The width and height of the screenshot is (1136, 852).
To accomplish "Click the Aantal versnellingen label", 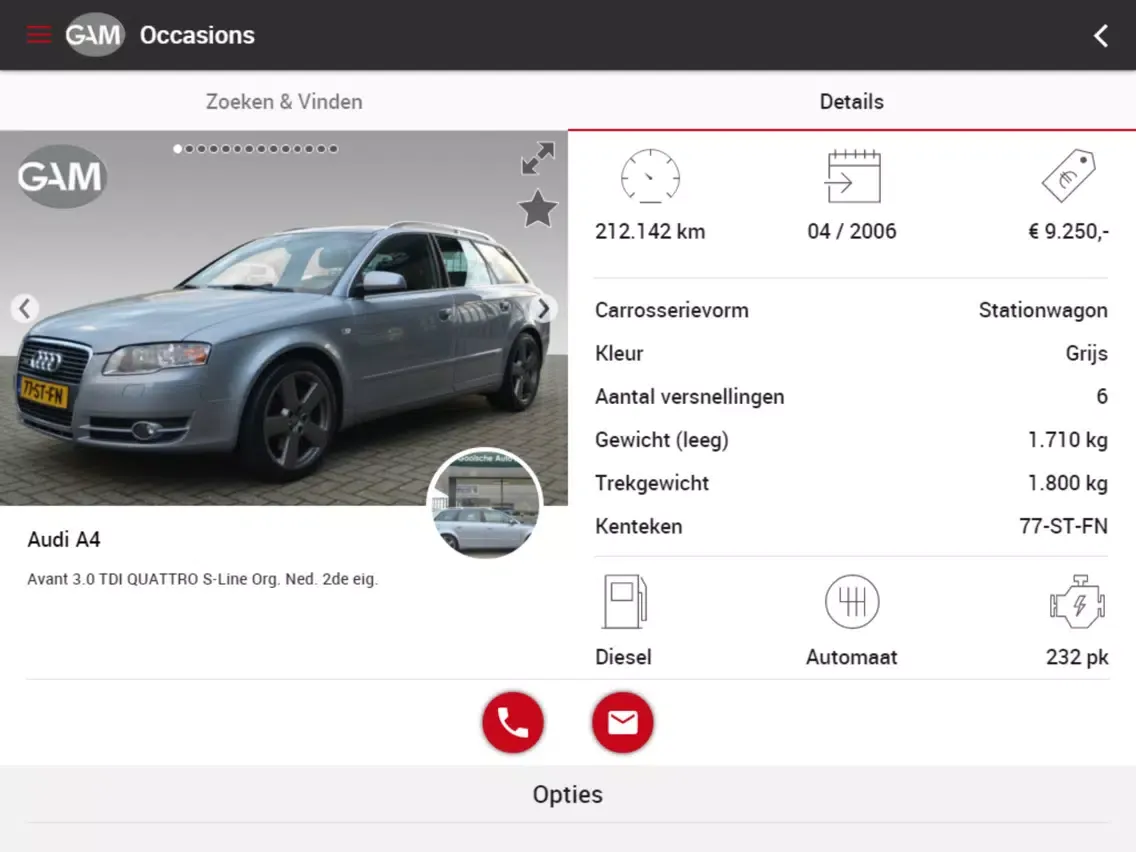I will click(690, 397).
